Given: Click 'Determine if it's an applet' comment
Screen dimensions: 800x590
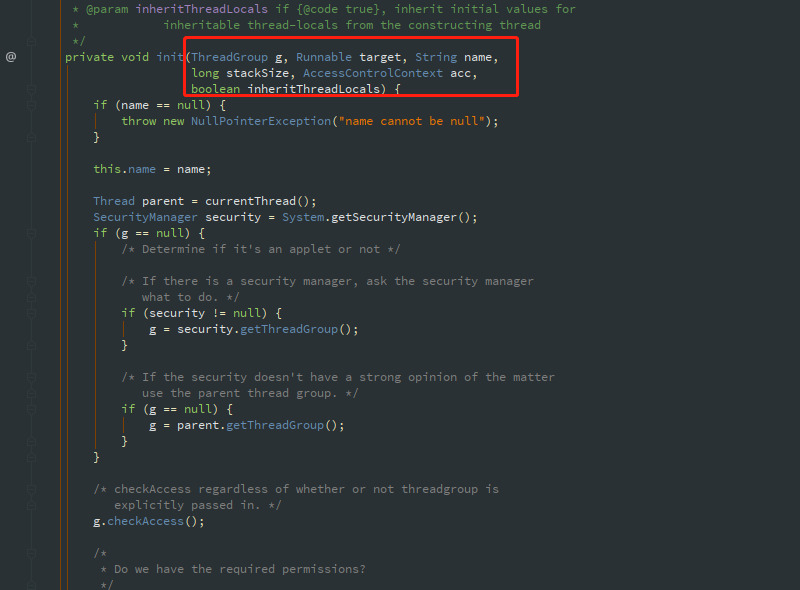Looking at the screenshot, I should click(x=261, y=249).
